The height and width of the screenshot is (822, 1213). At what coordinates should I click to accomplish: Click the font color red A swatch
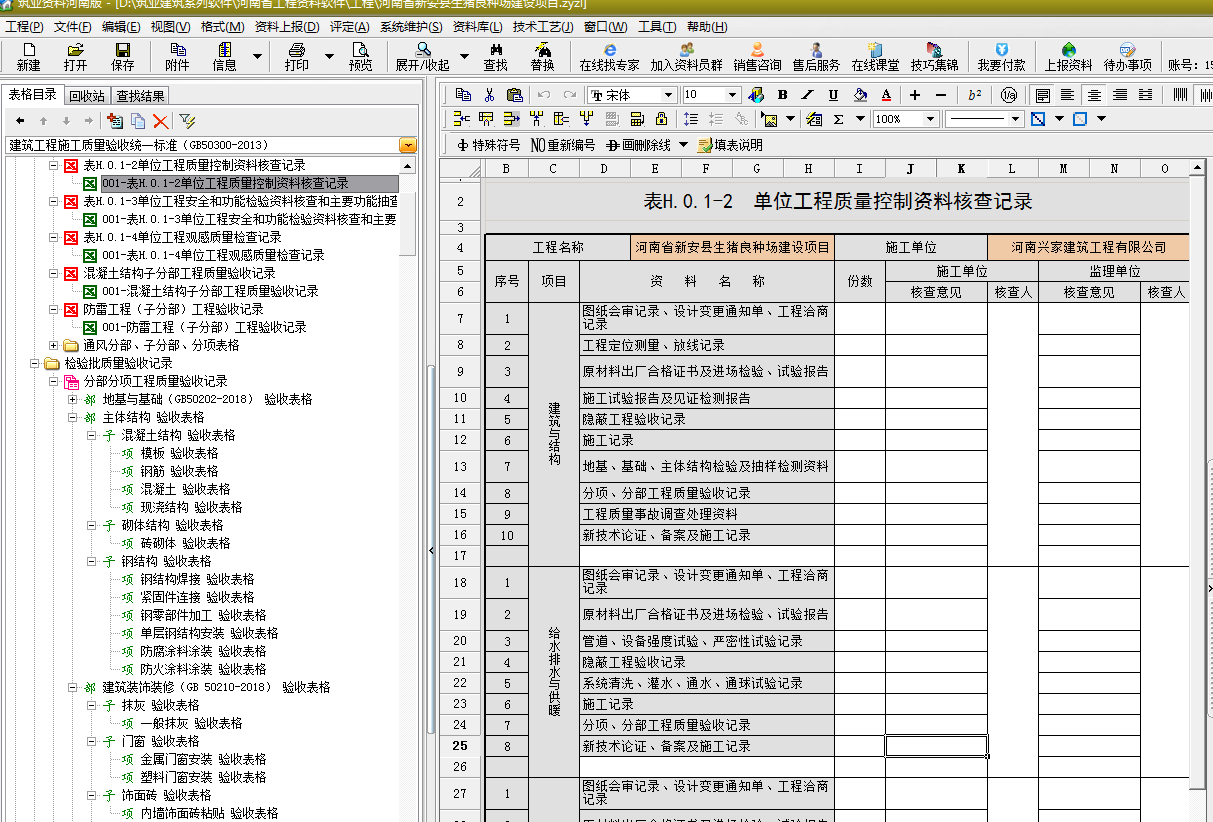(x=886, y=95)
